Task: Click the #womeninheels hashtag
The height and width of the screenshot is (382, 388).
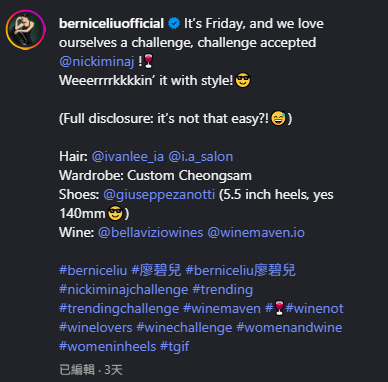Action: point(107,347)
